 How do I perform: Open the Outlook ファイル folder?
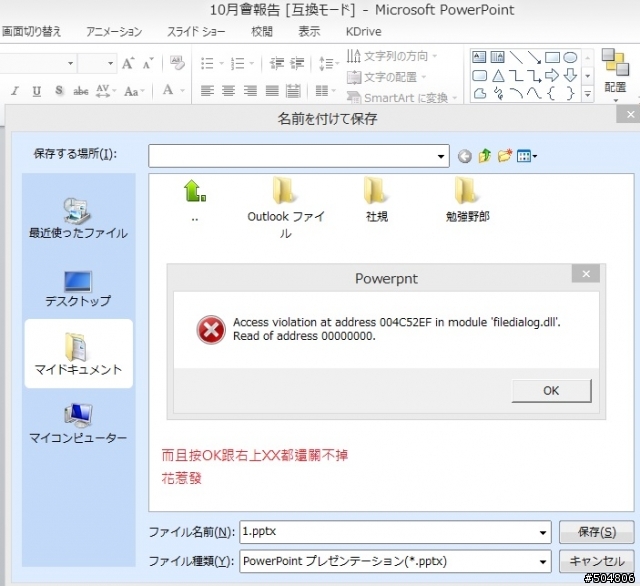coord(285,207)
